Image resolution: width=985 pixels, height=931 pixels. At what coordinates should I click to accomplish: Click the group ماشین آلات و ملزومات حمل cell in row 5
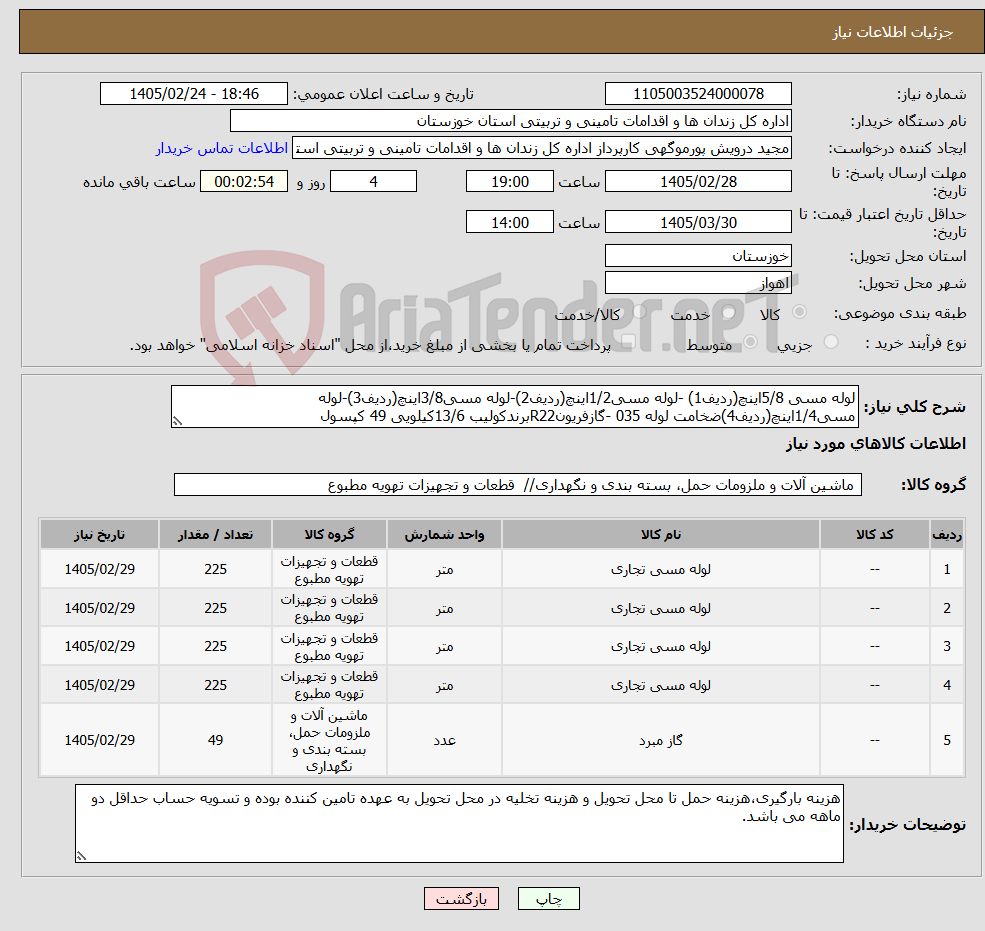click(329, 741)
